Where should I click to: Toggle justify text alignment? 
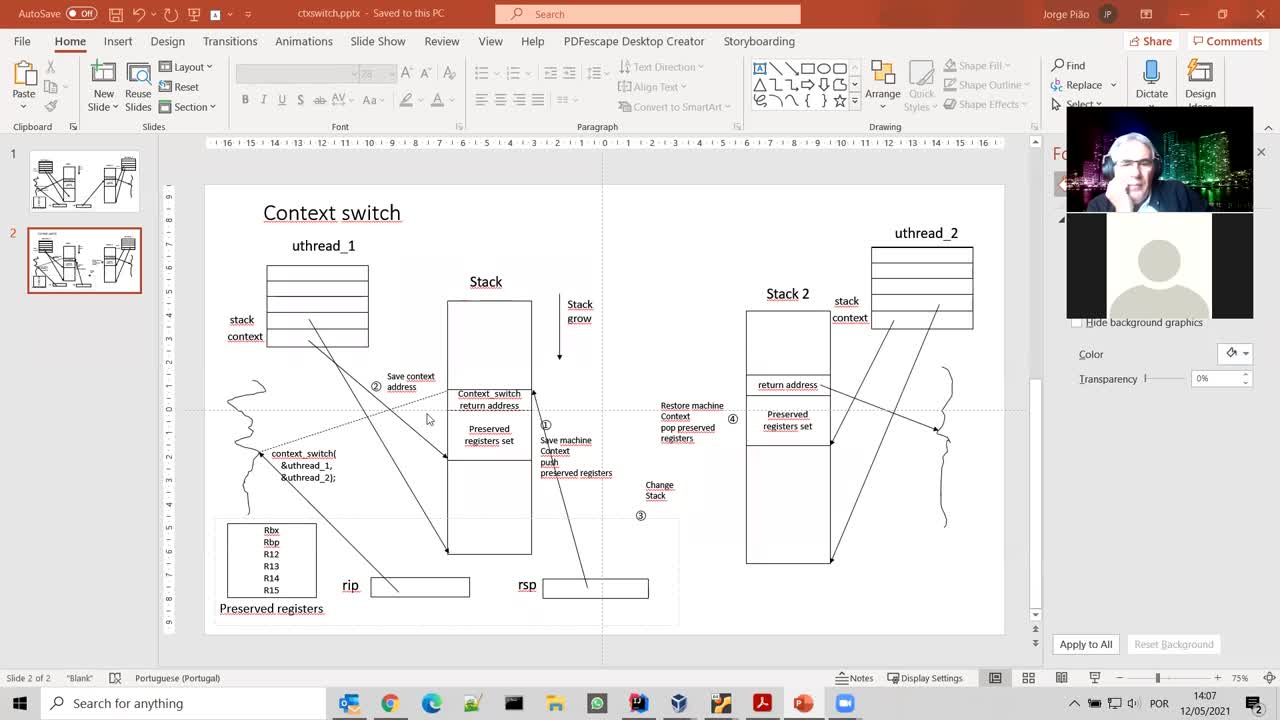(x=538, y=100)
